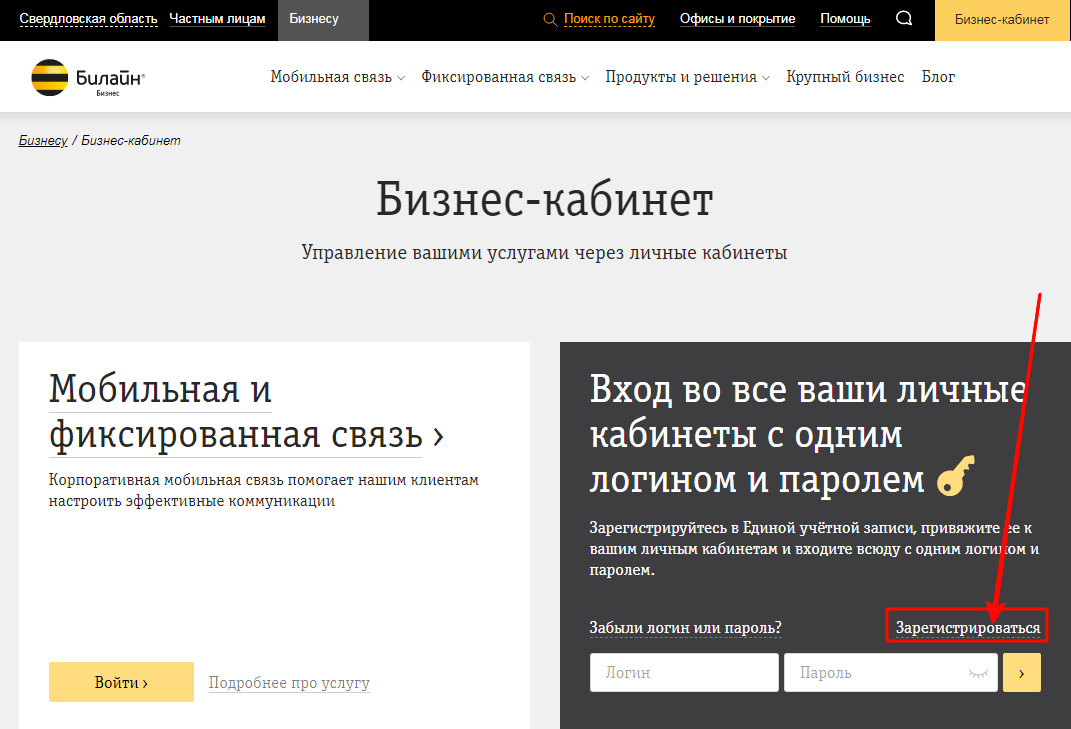Click the 'Войти' button
This screenshot has height=729, width=1071.
(x=121, y=682)
